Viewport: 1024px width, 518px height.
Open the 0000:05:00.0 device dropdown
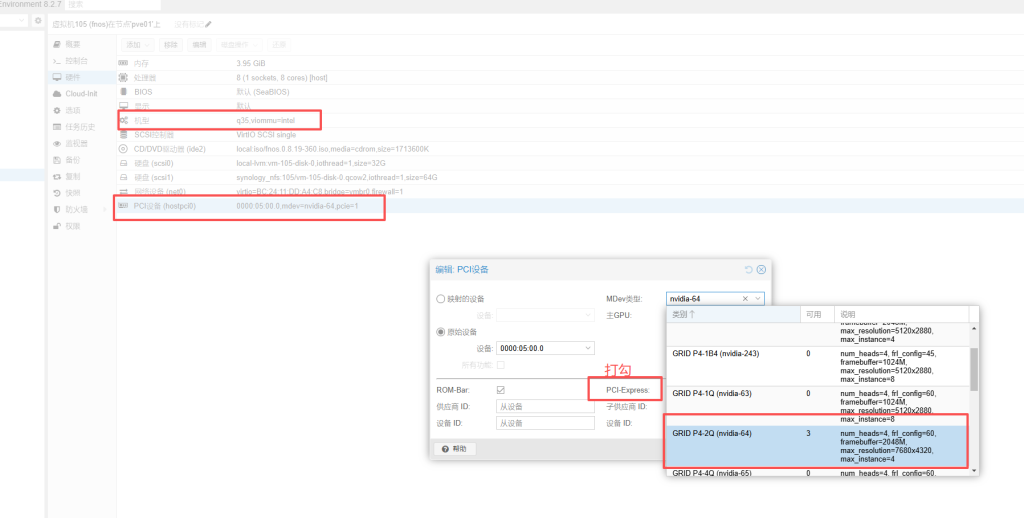[x=587, y=348]
